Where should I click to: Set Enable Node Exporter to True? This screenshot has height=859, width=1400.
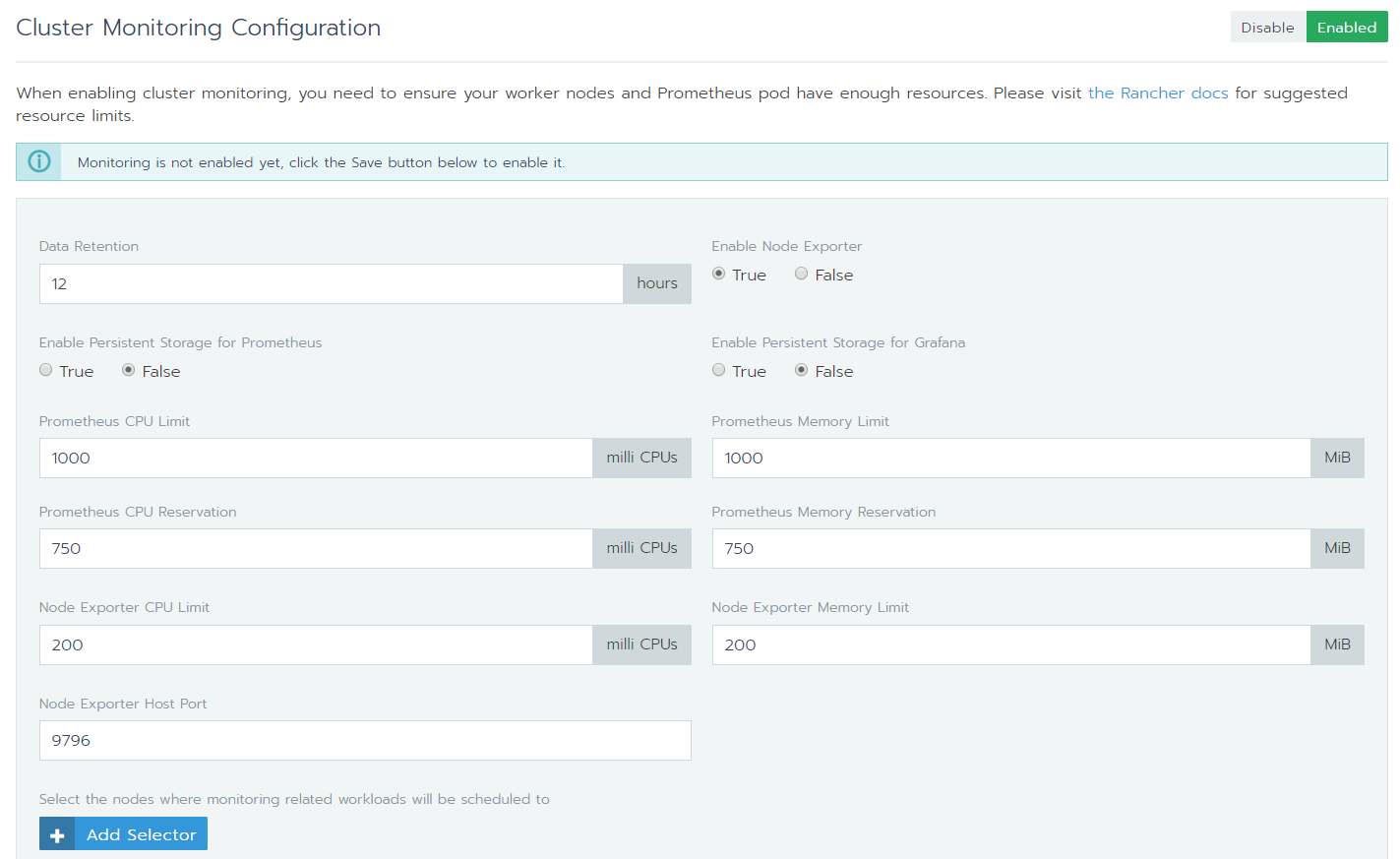719,275
